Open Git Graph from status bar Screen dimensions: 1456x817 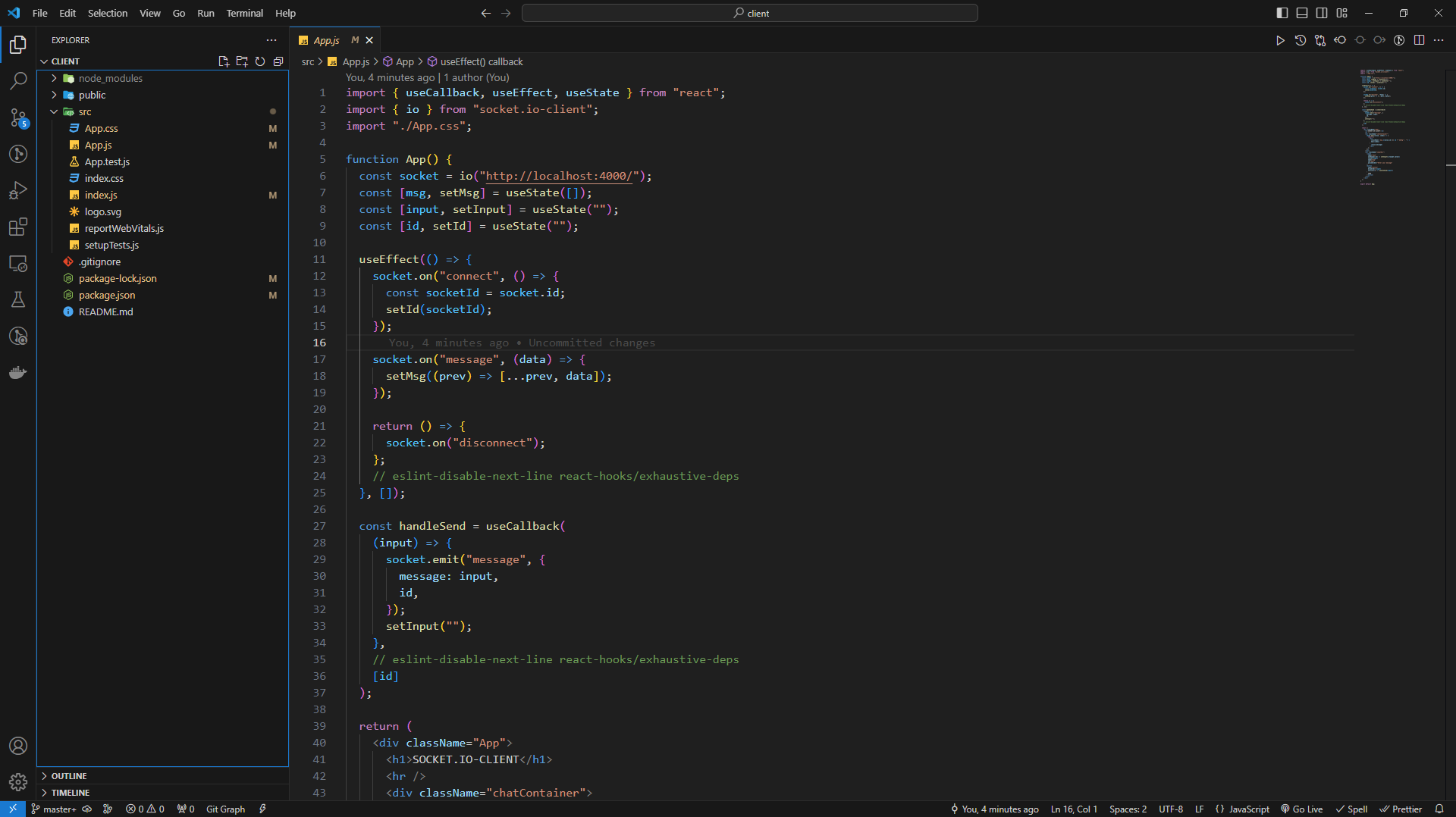225,809
